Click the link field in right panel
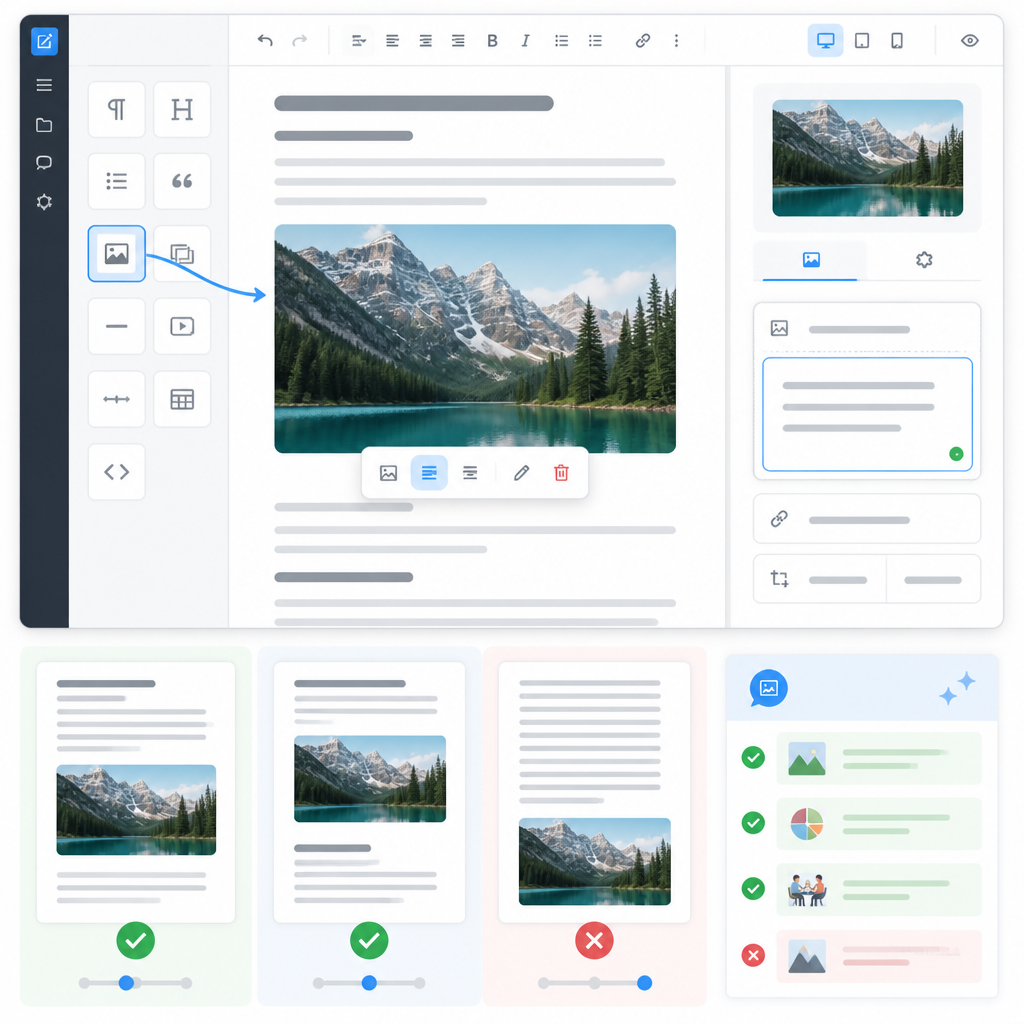This screenshot has height=1024, width=1024. click(867, 519)
